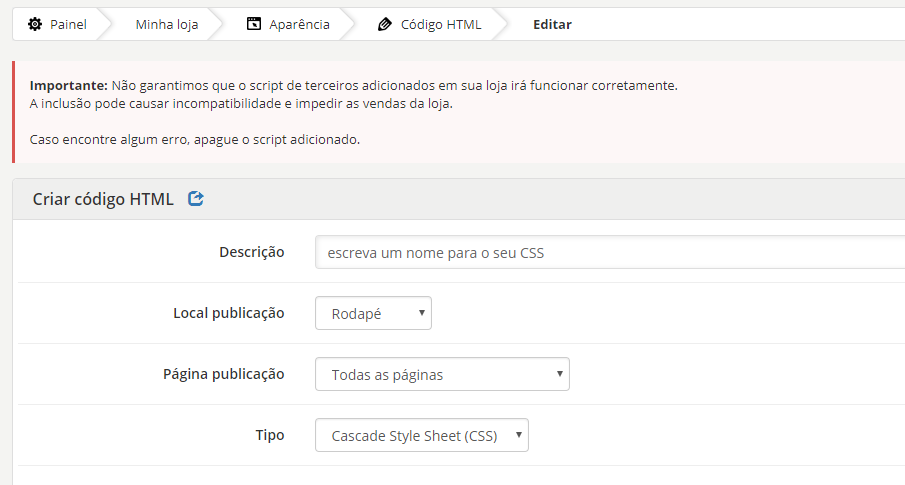Open the Local publicação dropdown showing Rodapé
The width and height of the screenshot is (905, 485).
pos(373,313)
